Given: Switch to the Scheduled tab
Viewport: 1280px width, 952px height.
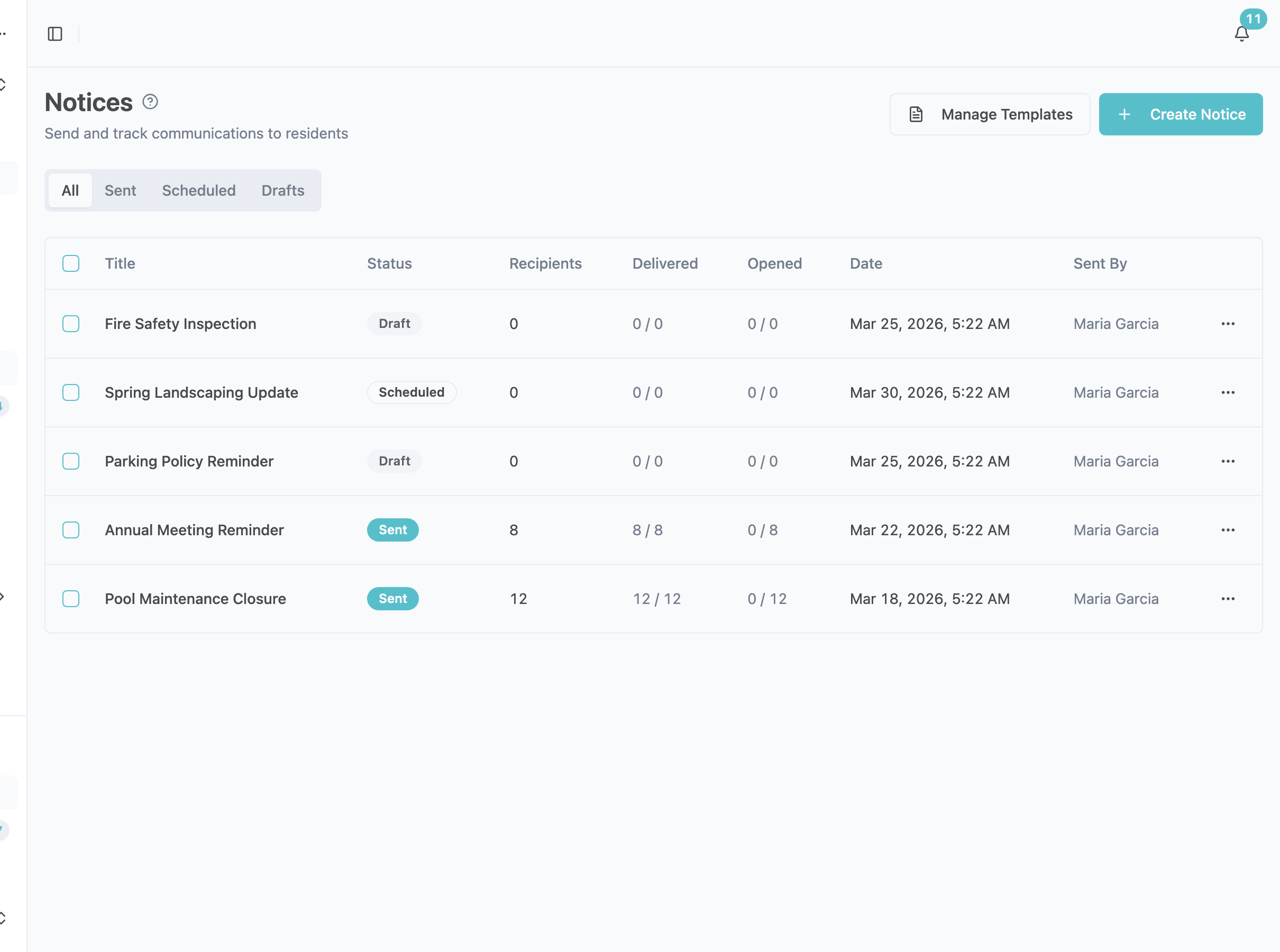Looking at the screenshot, I should click(x=198, y=190).
